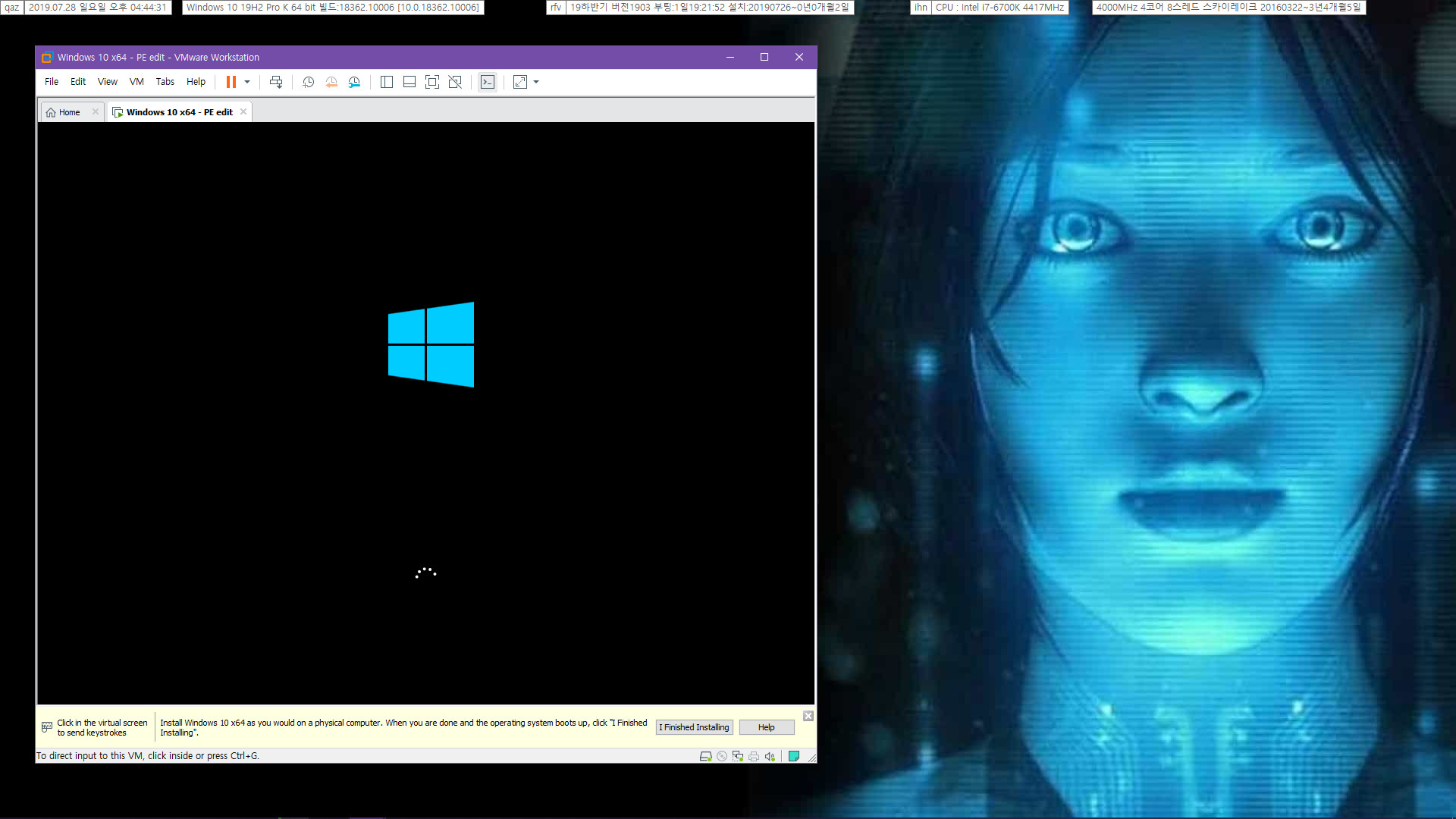
Task: Dismiss the yellow install hint bar
Action: coord(808,716)
